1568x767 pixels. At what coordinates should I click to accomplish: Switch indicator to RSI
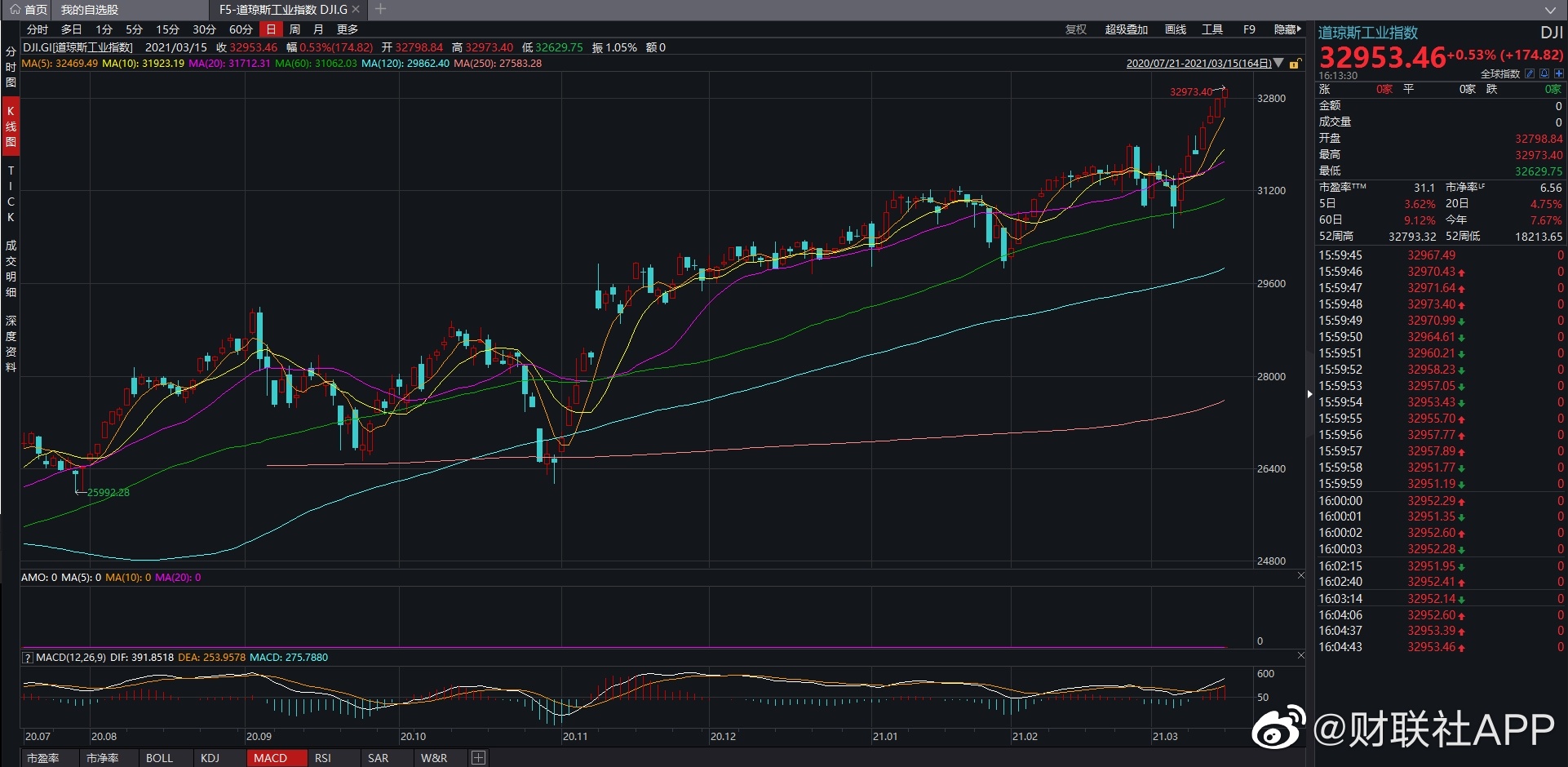[323, 758]
